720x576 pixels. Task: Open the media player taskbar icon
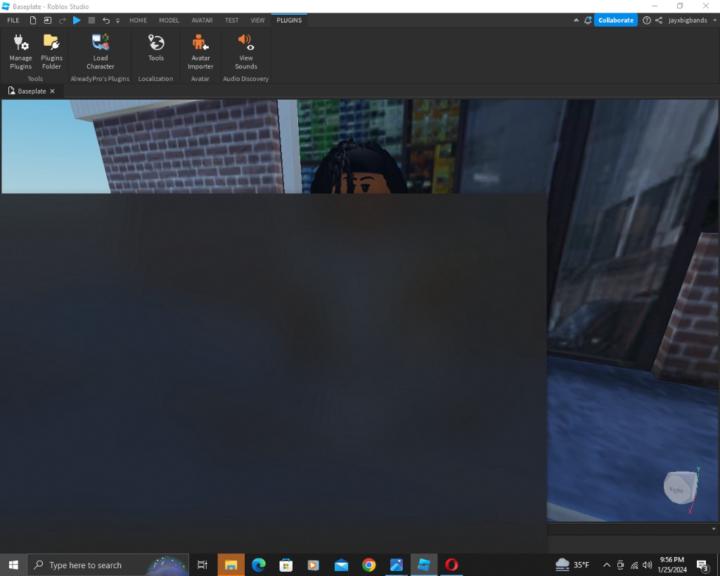[313, 565]
